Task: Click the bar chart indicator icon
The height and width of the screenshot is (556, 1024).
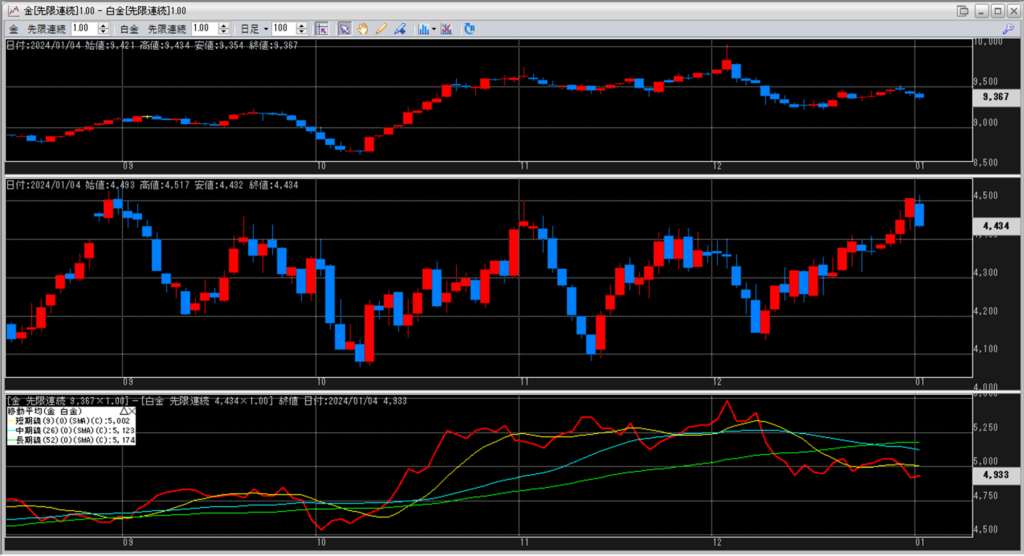Action: pos(422,28)
